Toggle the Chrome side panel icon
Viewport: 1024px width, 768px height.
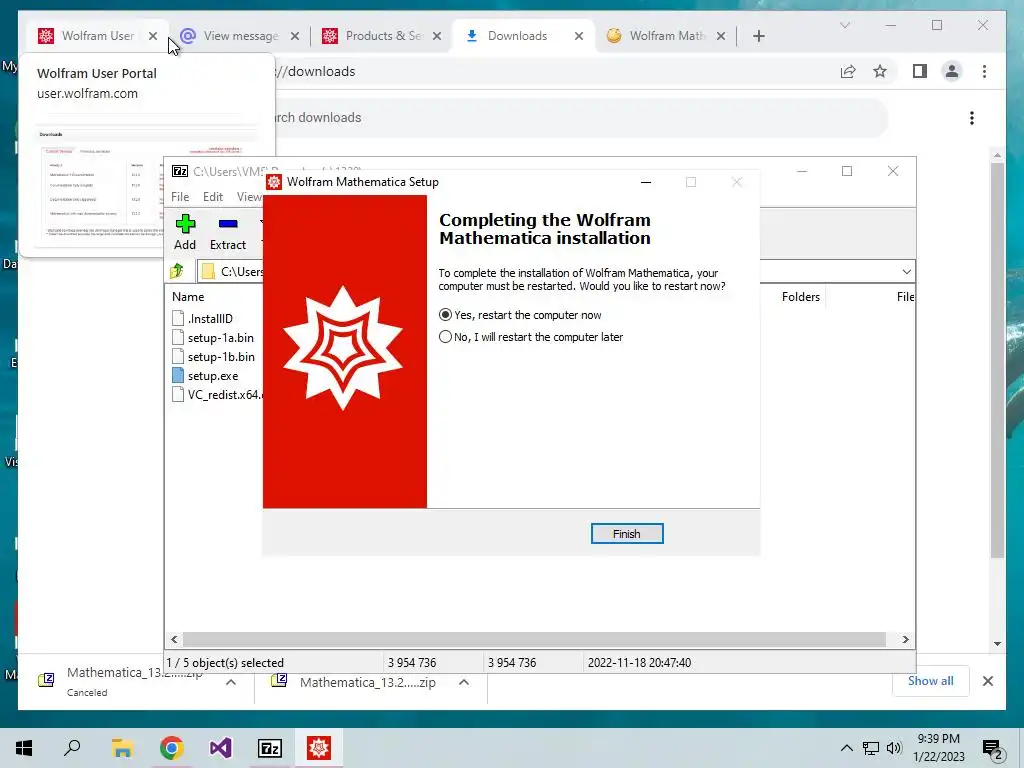click(920, 71)
